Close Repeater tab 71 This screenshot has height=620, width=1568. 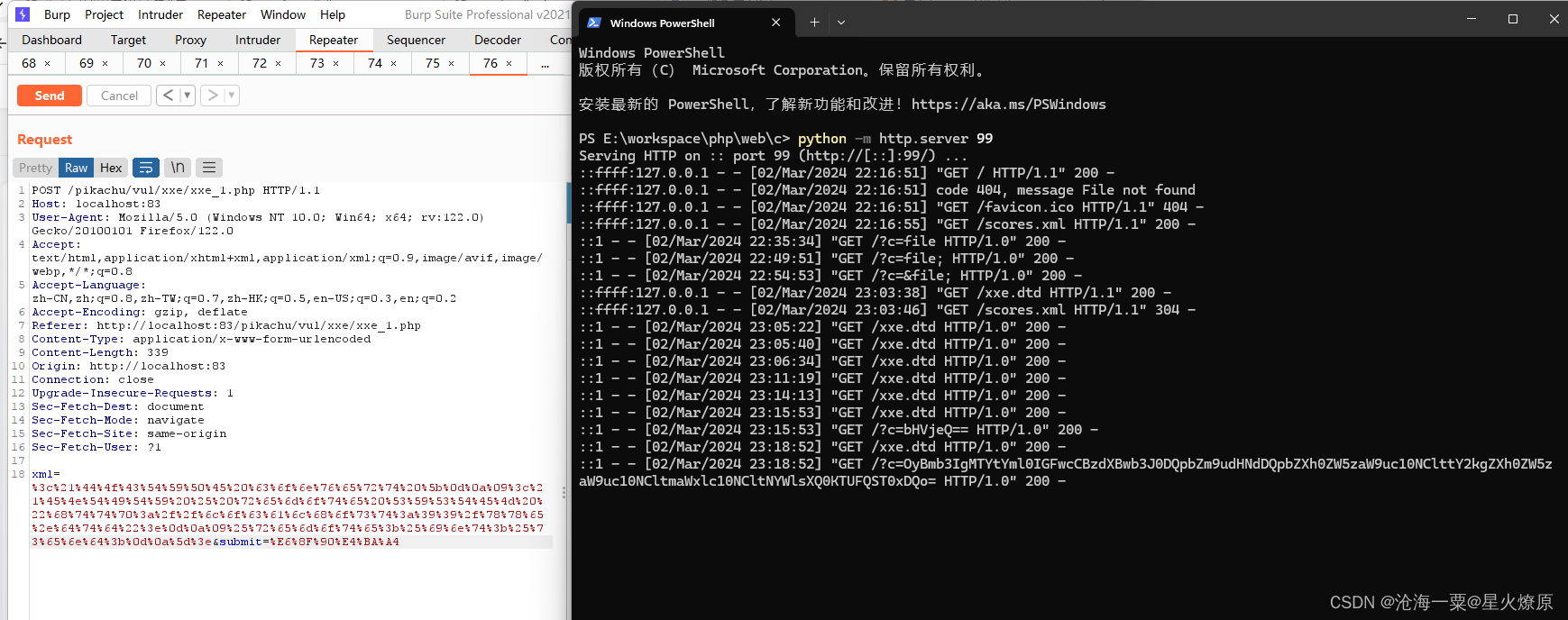(221, 64)
